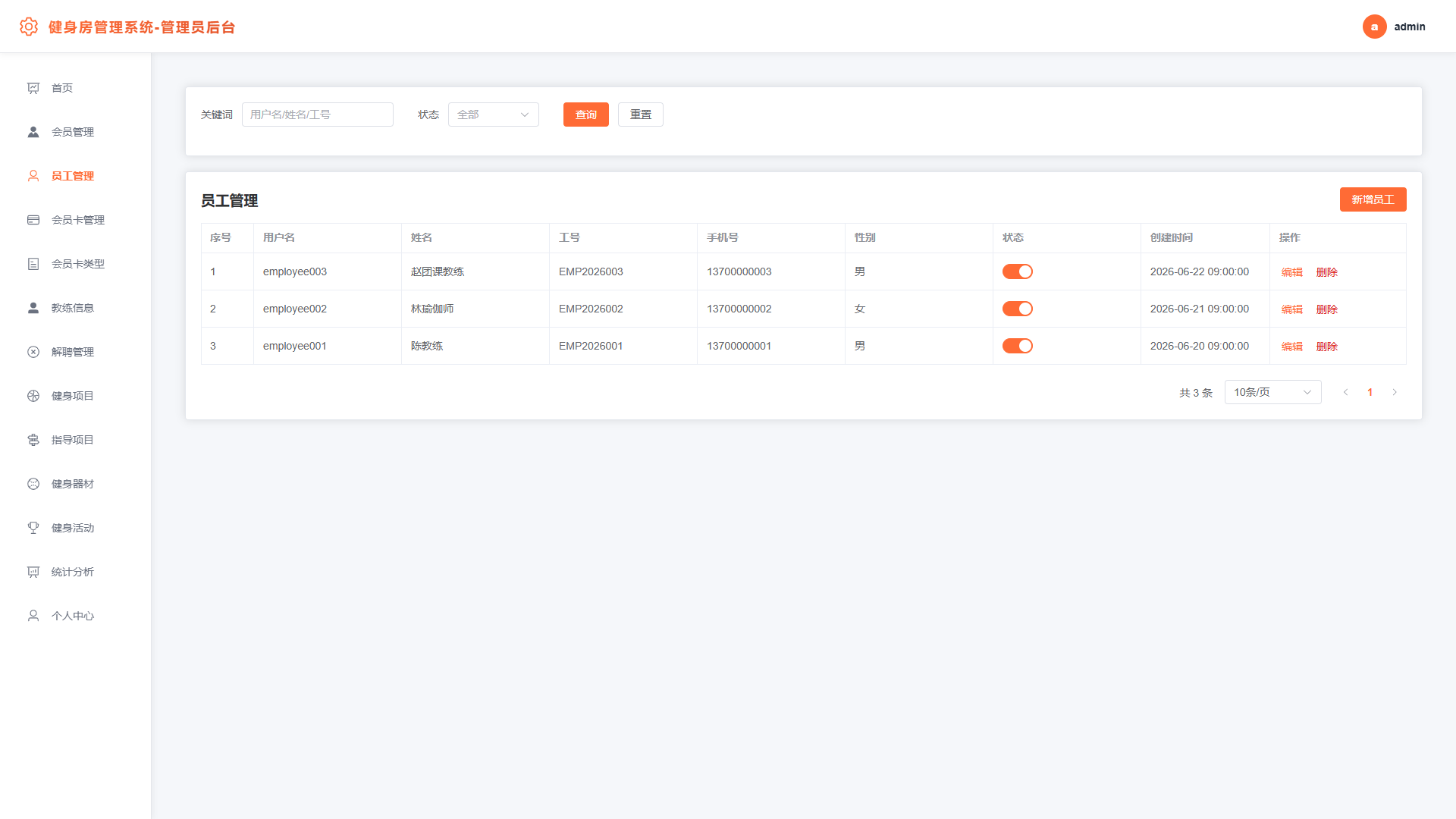Click the gear logo icon in header
Viewport: 1456px width, 819px height.
[x=29, y=27]
